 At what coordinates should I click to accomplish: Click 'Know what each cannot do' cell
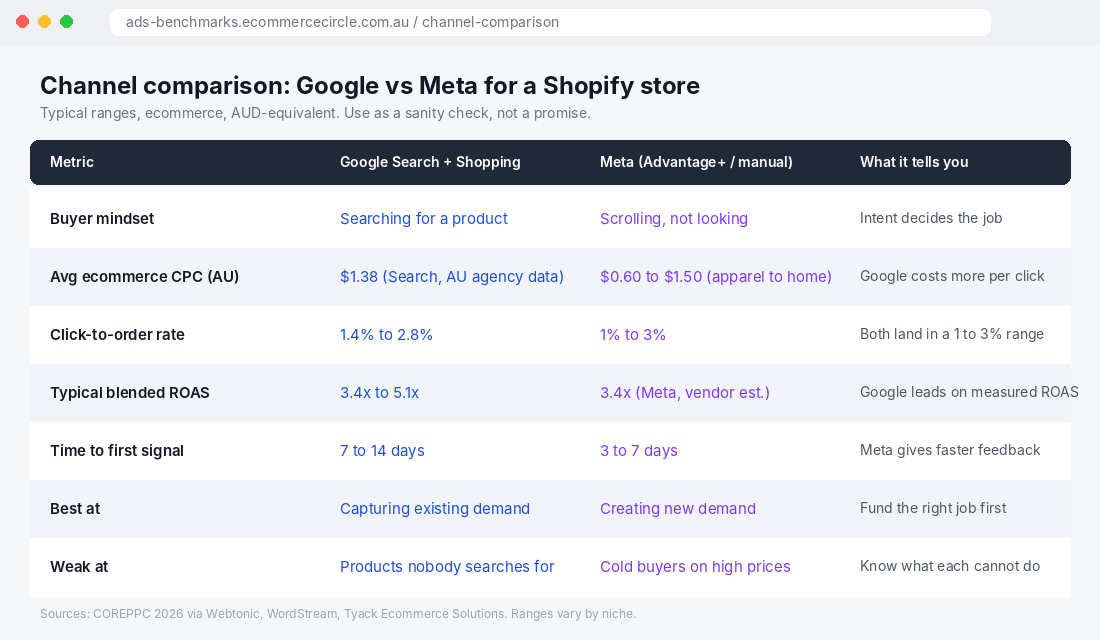(x=950, y=566)
